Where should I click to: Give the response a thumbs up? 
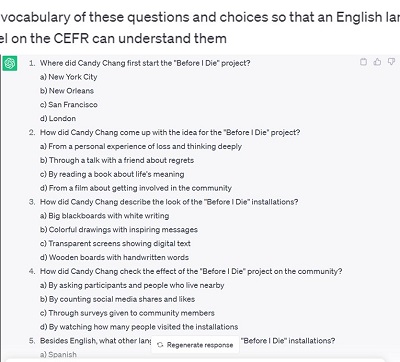coord(377,62)
